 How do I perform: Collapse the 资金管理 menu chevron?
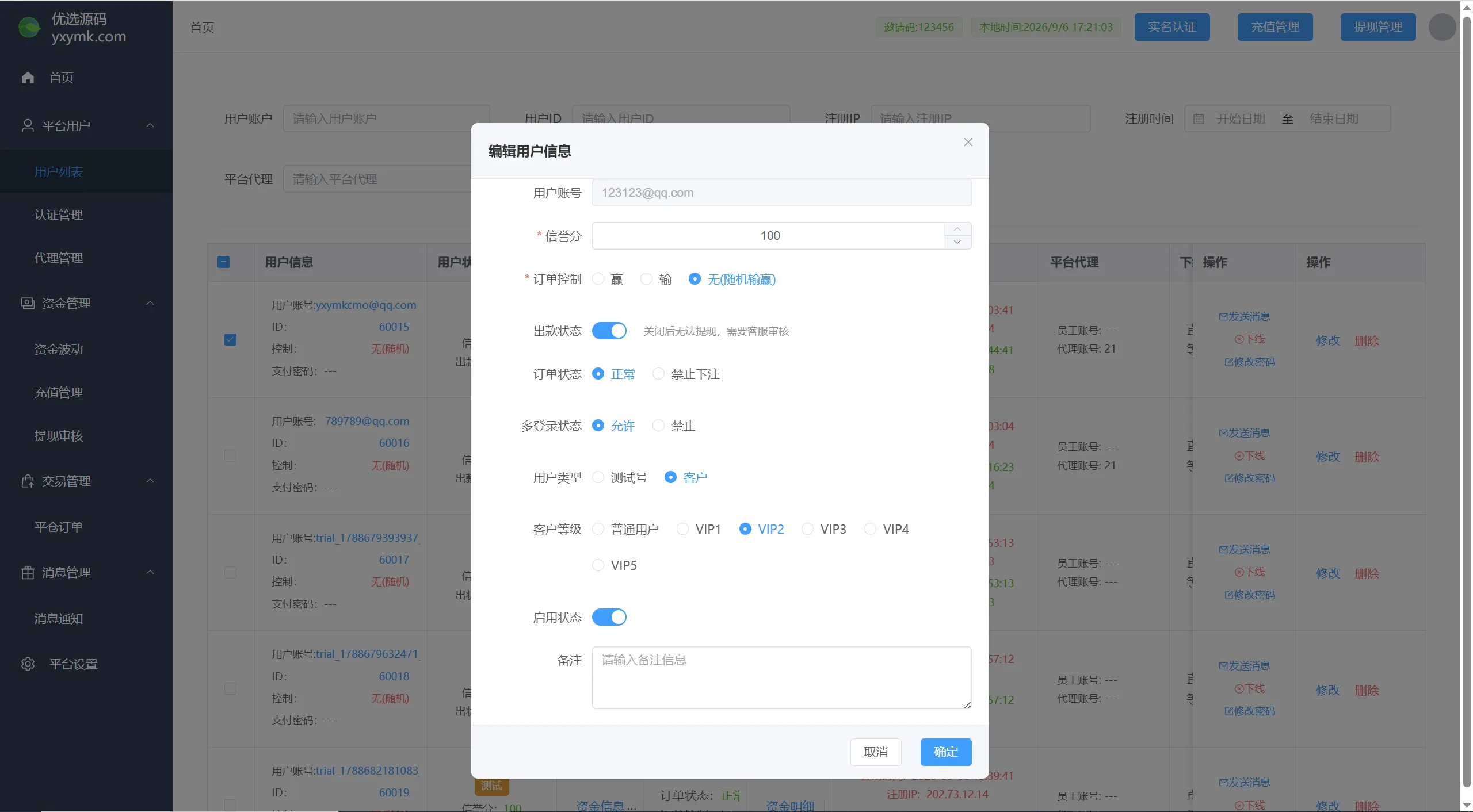pos(150,303)
